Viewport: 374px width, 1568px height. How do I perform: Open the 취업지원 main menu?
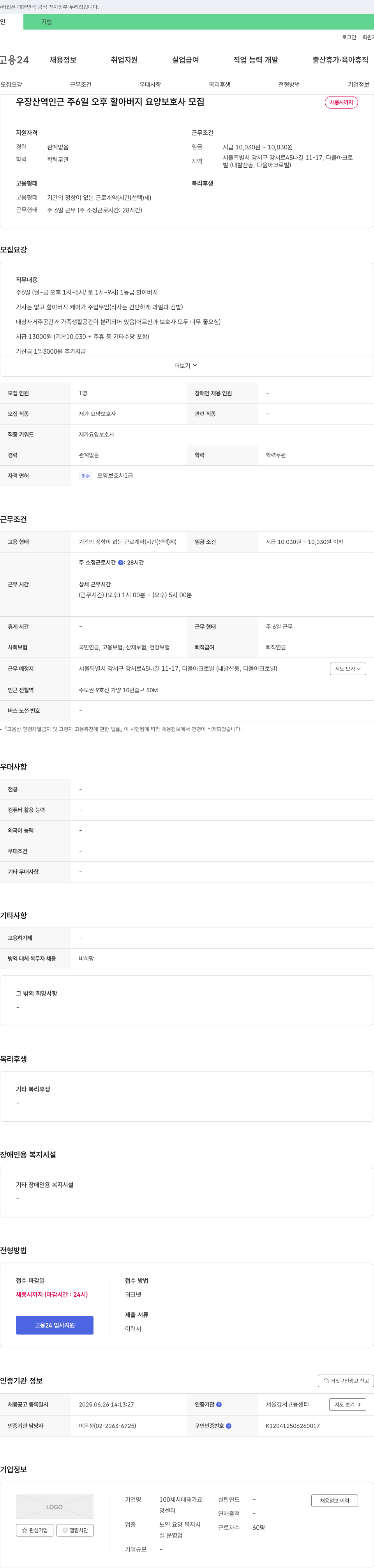[124, 60]
